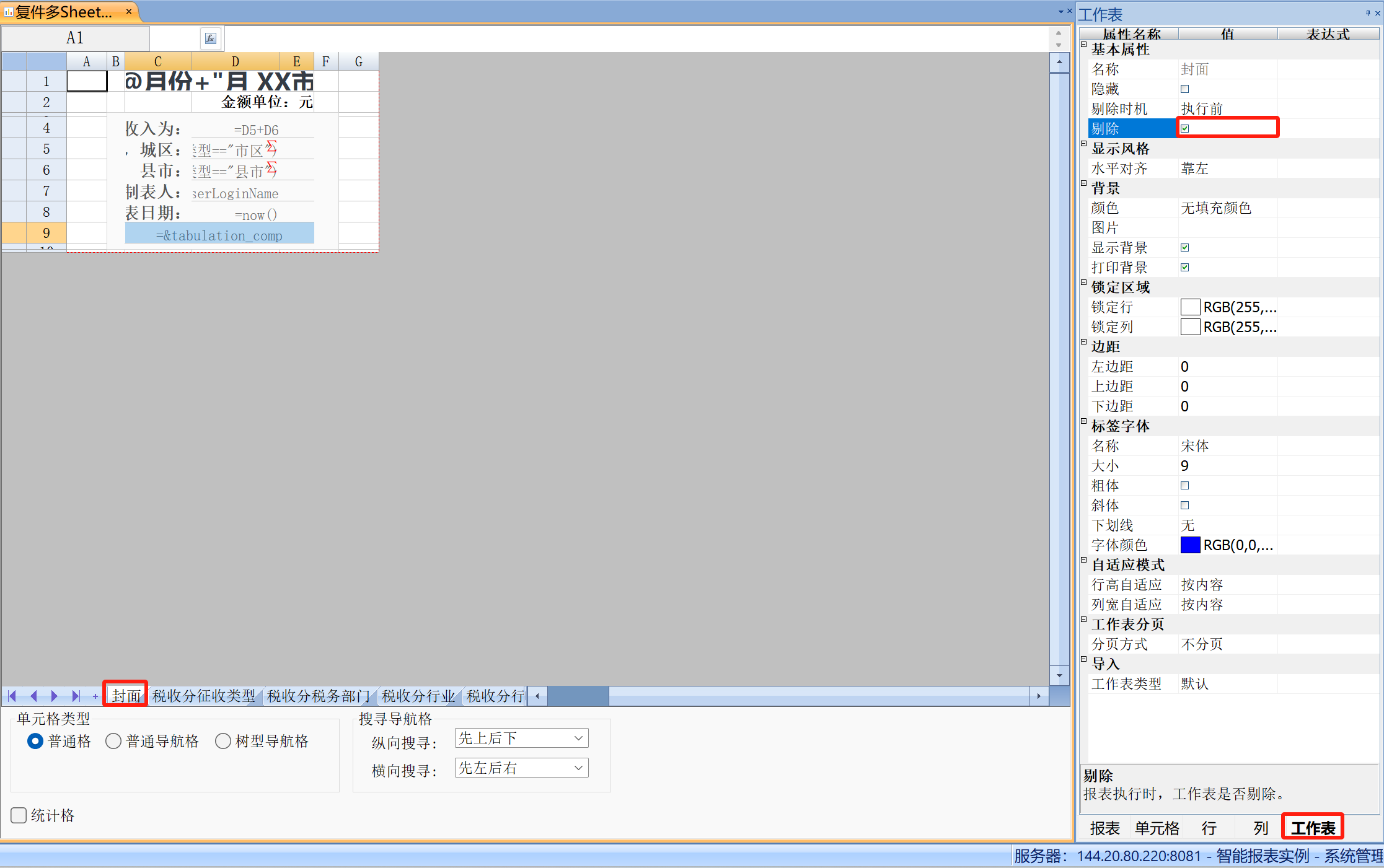Jump to first sheet tab arrow
The image size is (1384, 868).
pyautogui.click(x=12, y=696)
